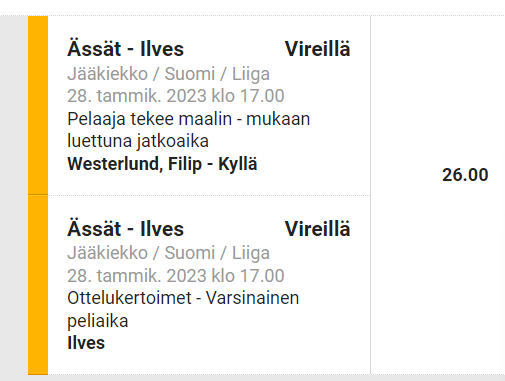Click the Vireillä status of the Ottelukertoimet bet
505x381 pixels.
click(x=317, y=229)
